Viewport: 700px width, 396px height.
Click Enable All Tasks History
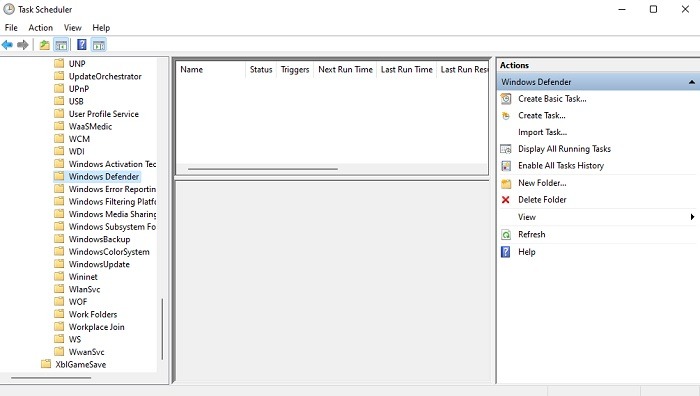(x=561, y=166)
